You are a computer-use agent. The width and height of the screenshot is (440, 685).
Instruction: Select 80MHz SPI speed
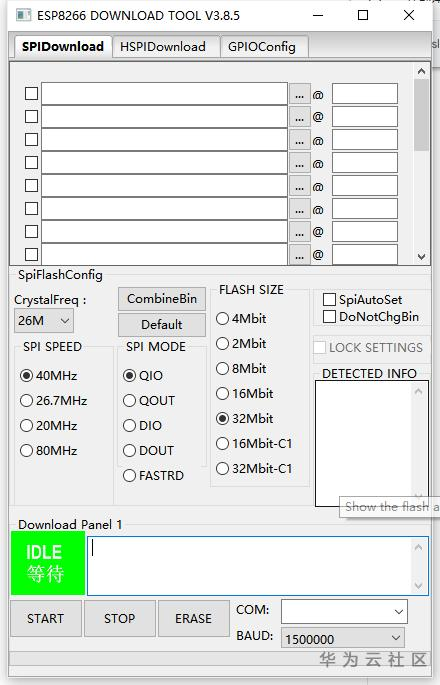point(27,450)
